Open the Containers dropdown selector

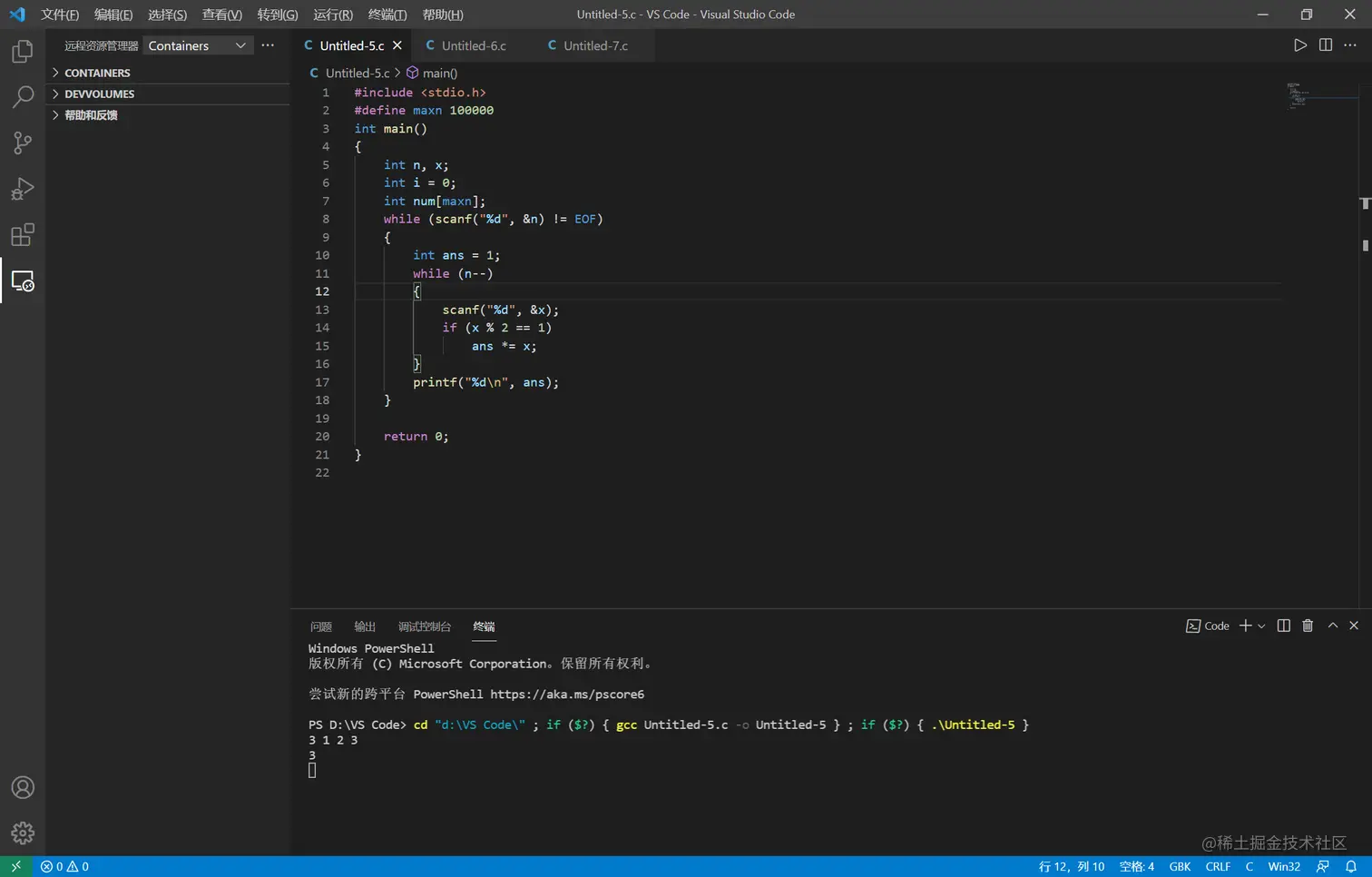(x=197, y=45)
